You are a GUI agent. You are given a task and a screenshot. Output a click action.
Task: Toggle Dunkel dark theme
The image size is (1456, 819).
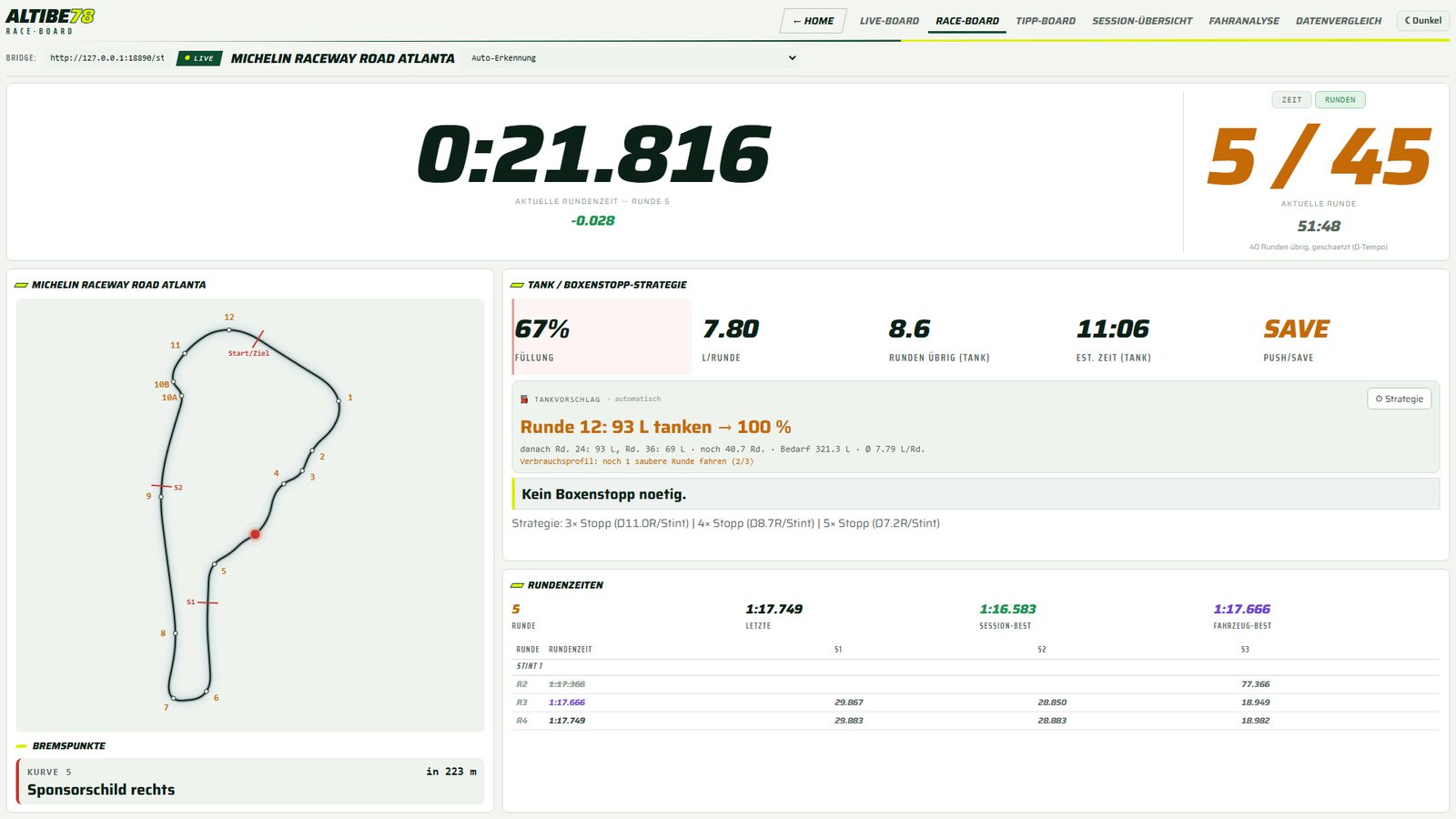(x=1423, y=20)
